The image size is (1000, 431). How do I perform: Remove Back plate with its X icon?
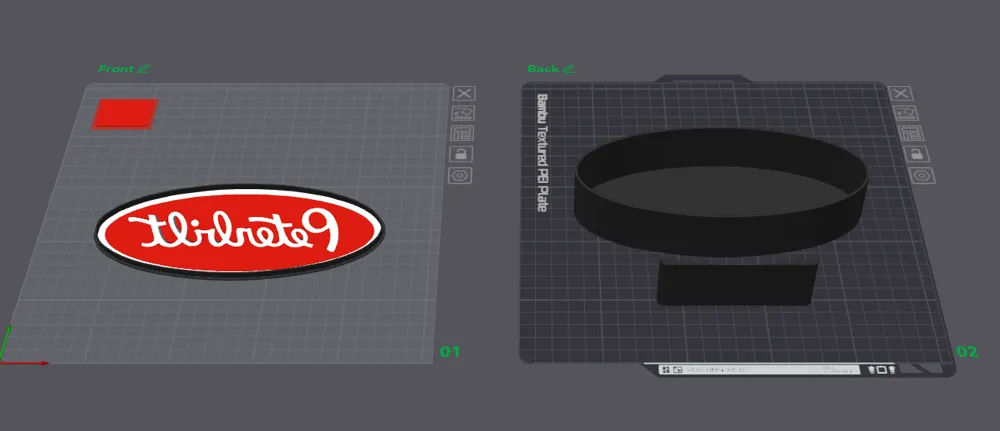click(x=901, y=94)
